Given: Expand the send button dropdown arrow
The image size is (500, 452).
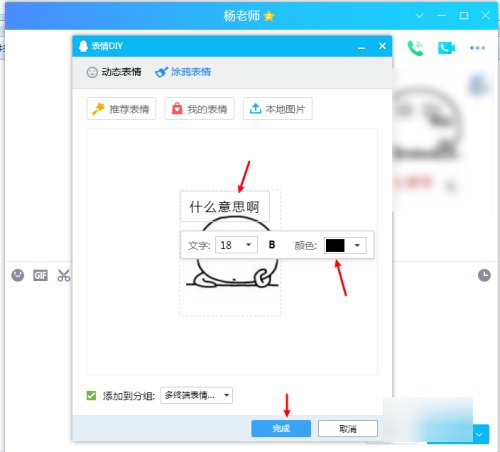Looking at the screenshot, I should coord(479,435).
